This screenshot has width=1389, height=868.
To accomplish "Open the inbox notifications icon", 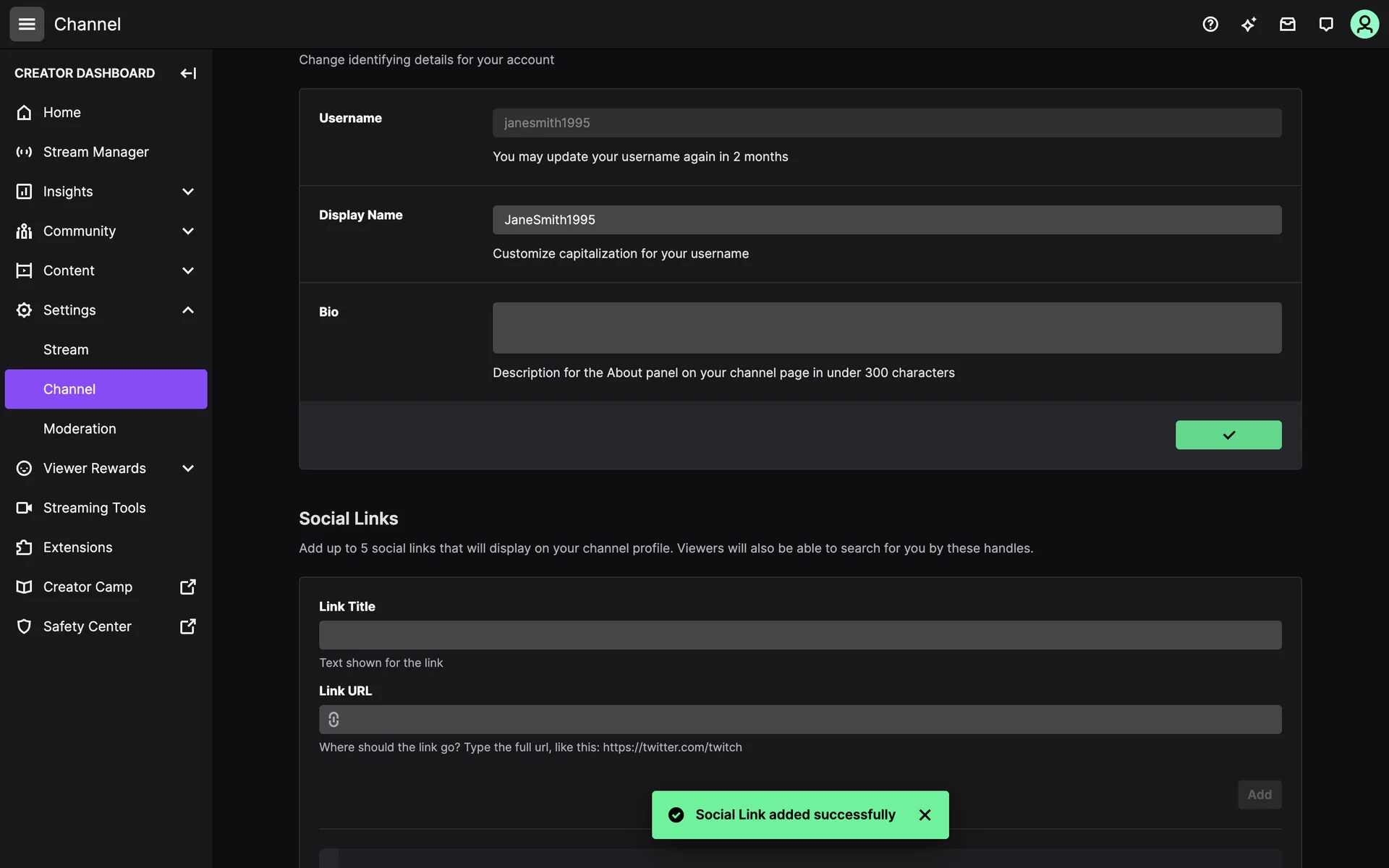I will tap(1288, 25).
